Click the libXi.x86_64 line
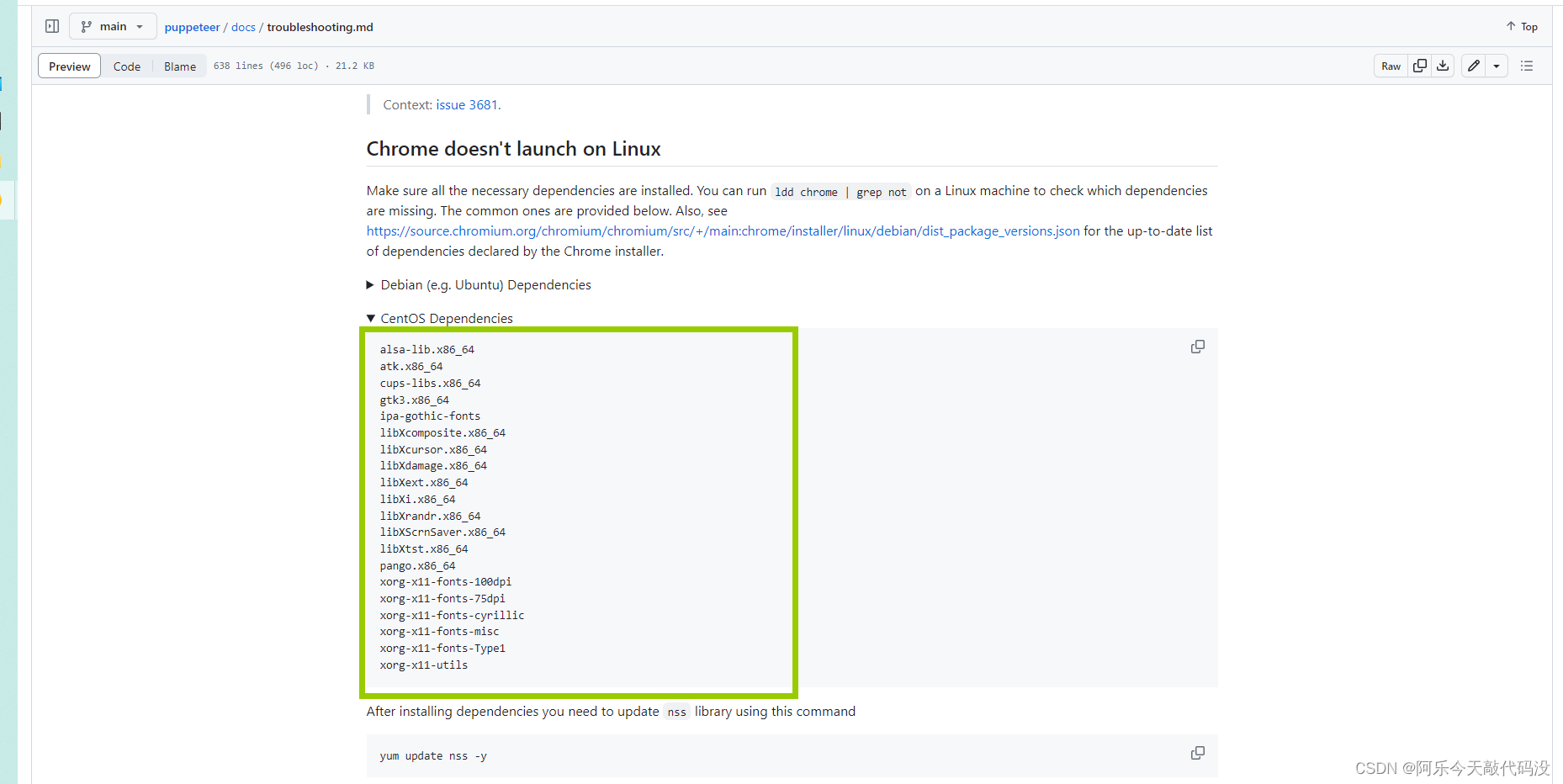 coord(417,499)
